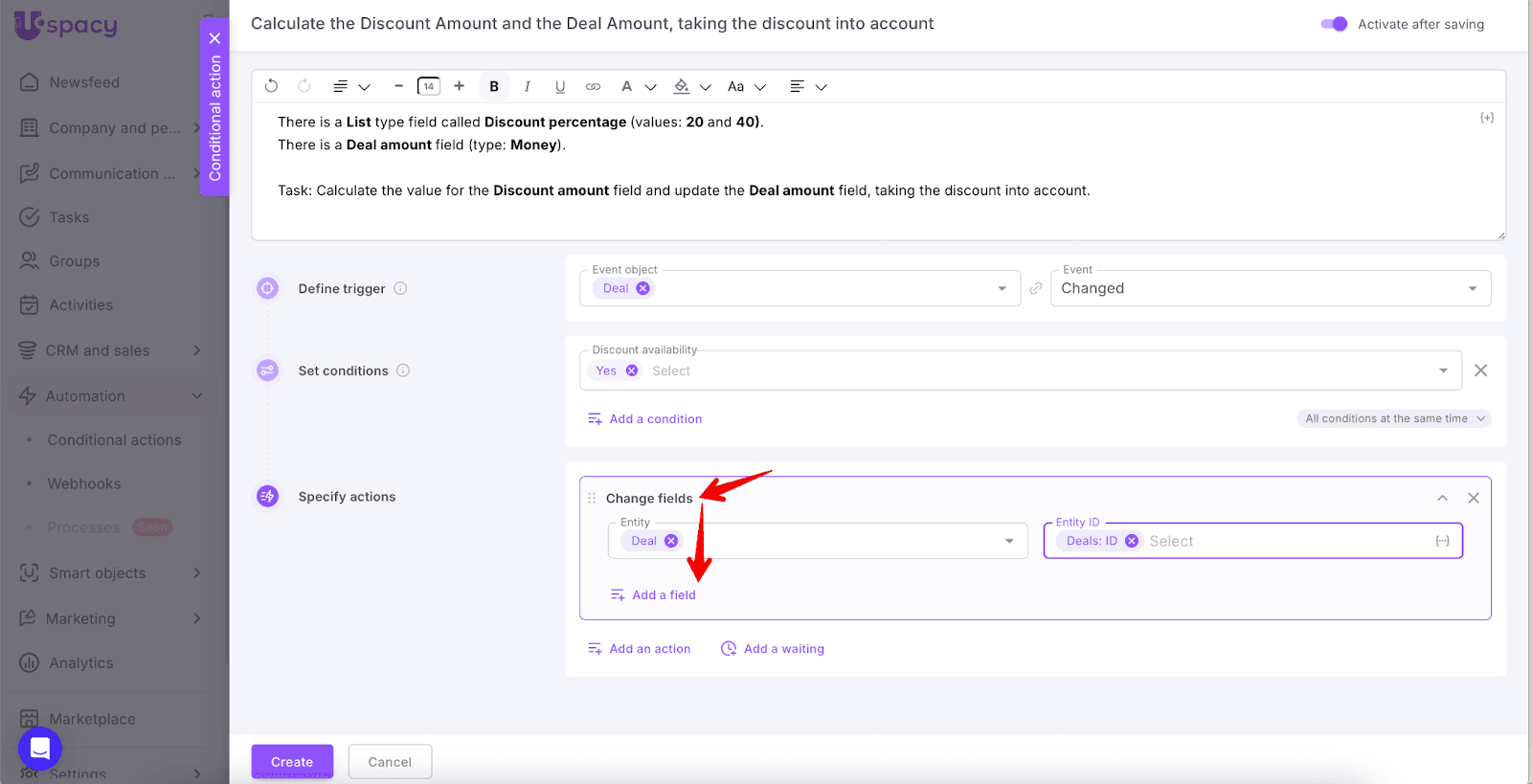
Task: Increase font size with the plus icon
Action: [x=460, y=86]
